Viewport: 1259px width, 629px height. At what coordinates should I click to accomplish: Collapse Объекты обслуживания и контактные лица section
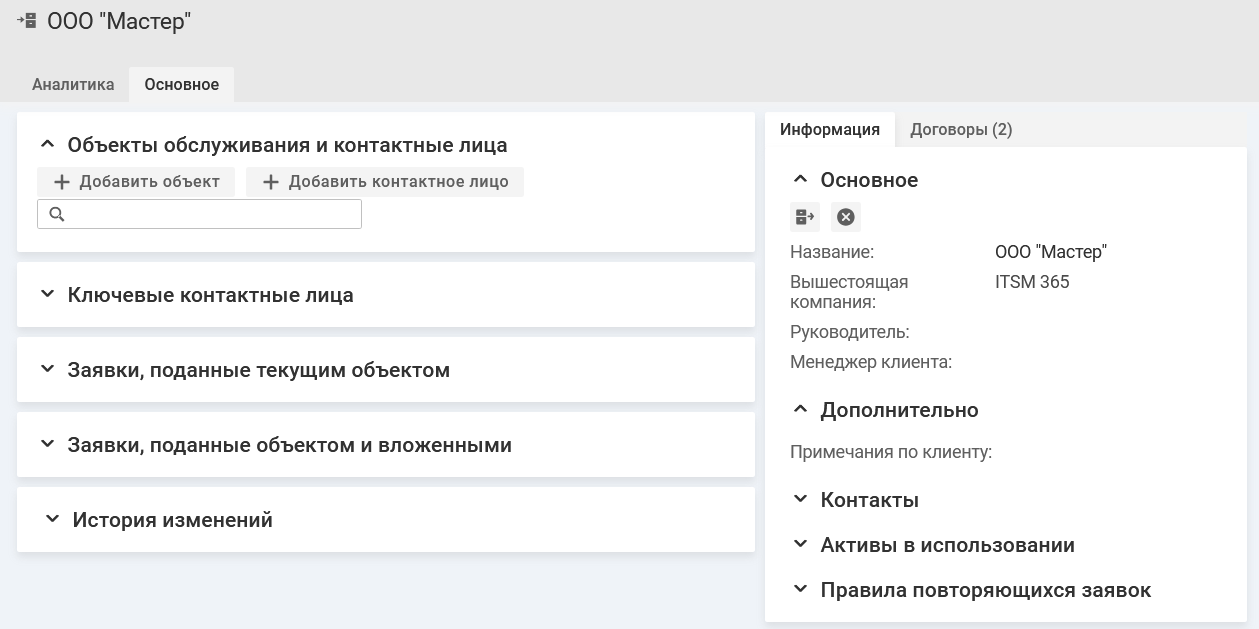coord(46,145)
